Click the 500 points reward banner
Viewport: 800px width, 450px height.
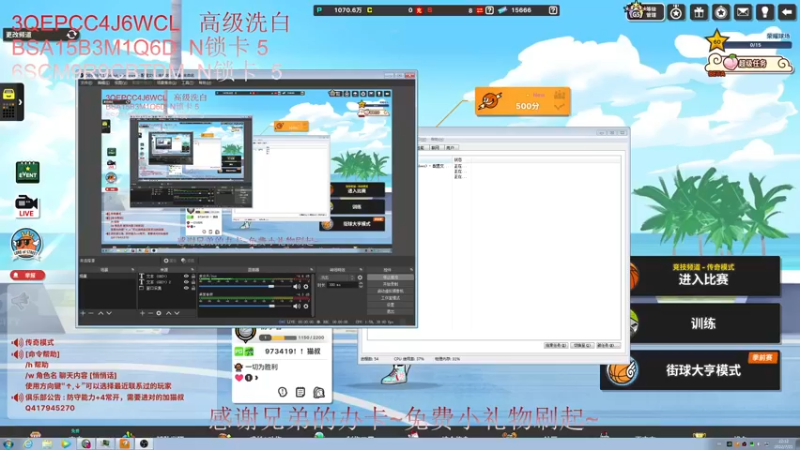pyautogui.click(x=522, y=101)
